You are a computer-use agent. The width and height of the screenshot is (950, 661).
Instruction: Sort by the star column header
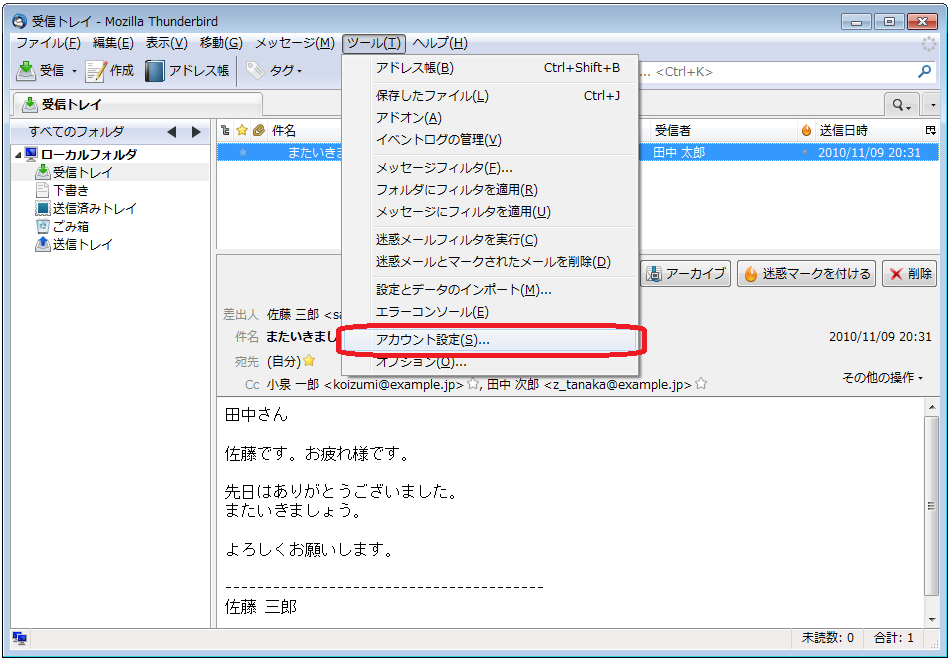click(x=242, y=130)
